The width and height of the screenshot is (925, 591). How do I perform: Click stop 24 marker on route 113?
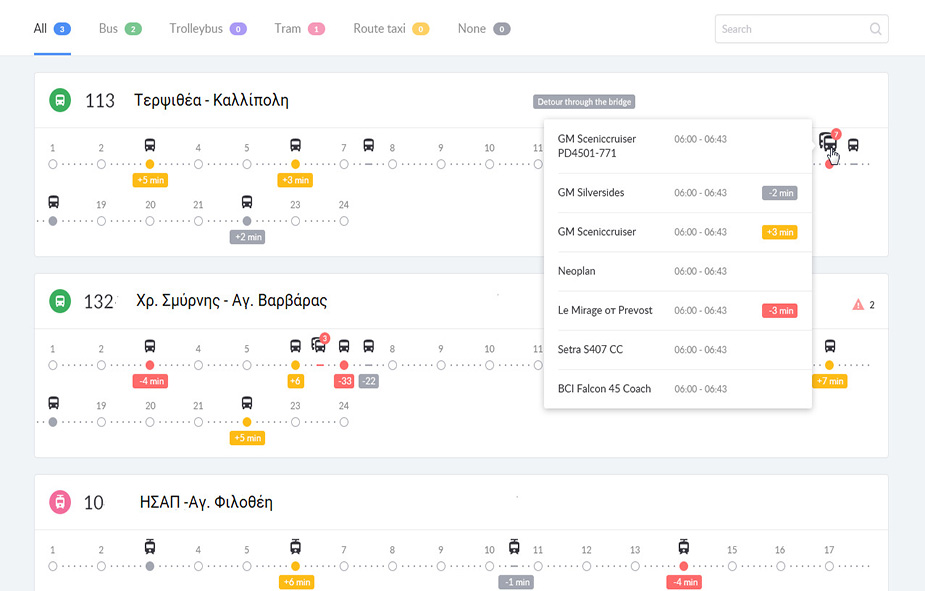(x=344, y=221)
